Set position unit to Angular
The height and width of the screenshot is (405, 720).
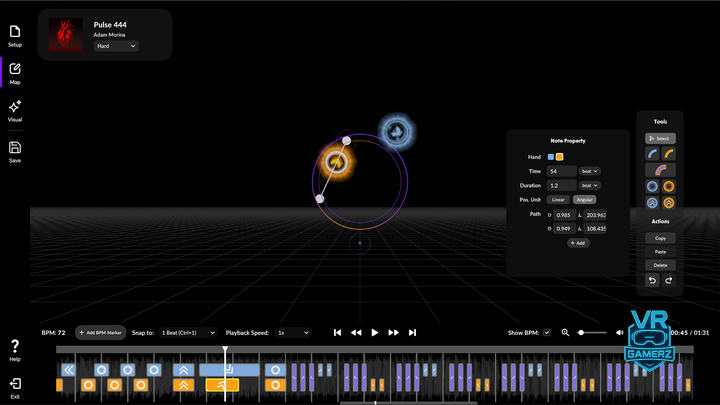click(583, 199)
